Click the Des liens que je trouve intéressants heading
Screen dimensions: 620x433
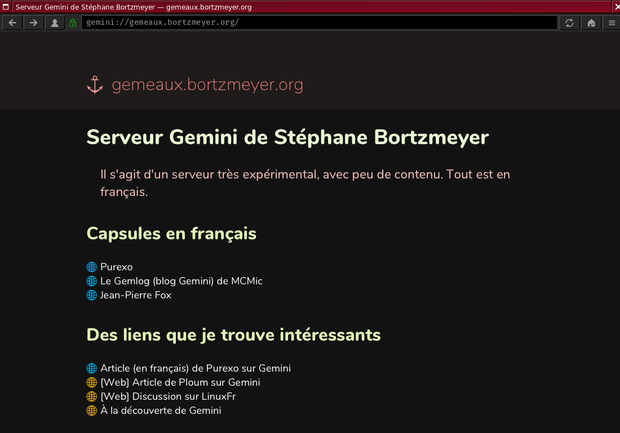233,335
